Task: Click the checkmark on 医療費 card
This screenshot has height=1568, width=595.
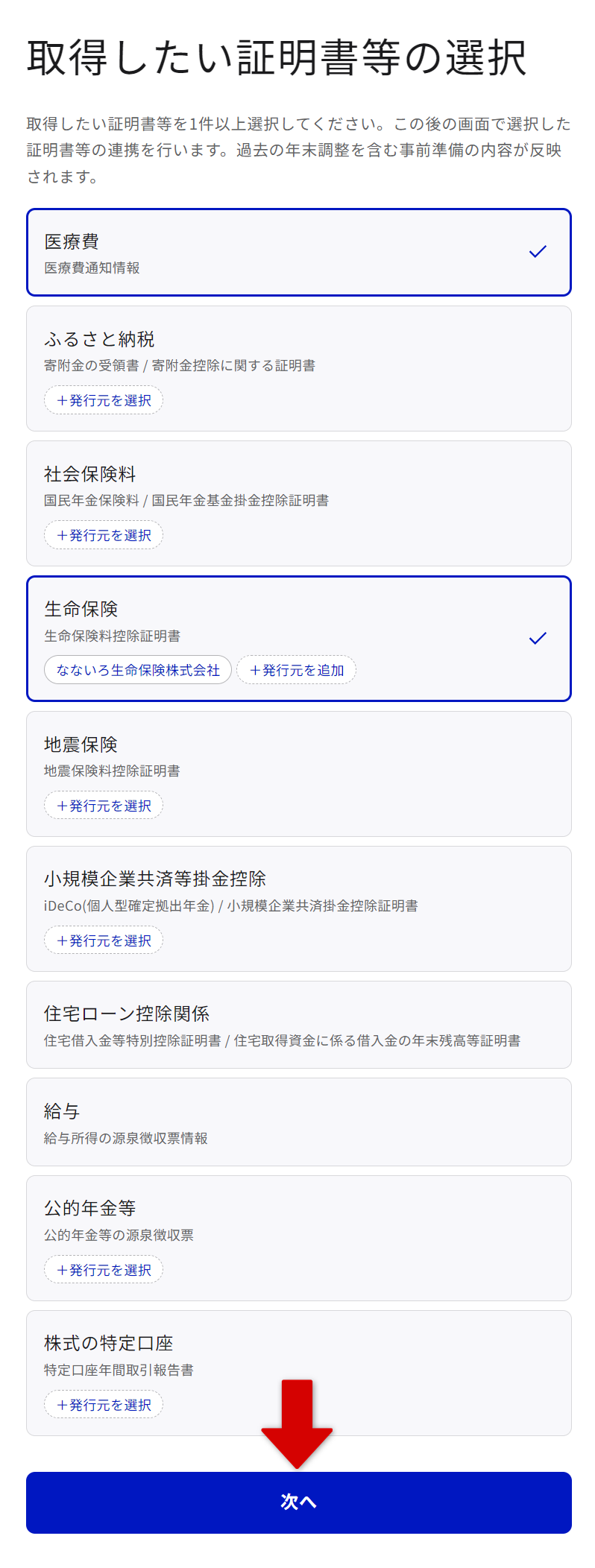Action: pos(538,252)
